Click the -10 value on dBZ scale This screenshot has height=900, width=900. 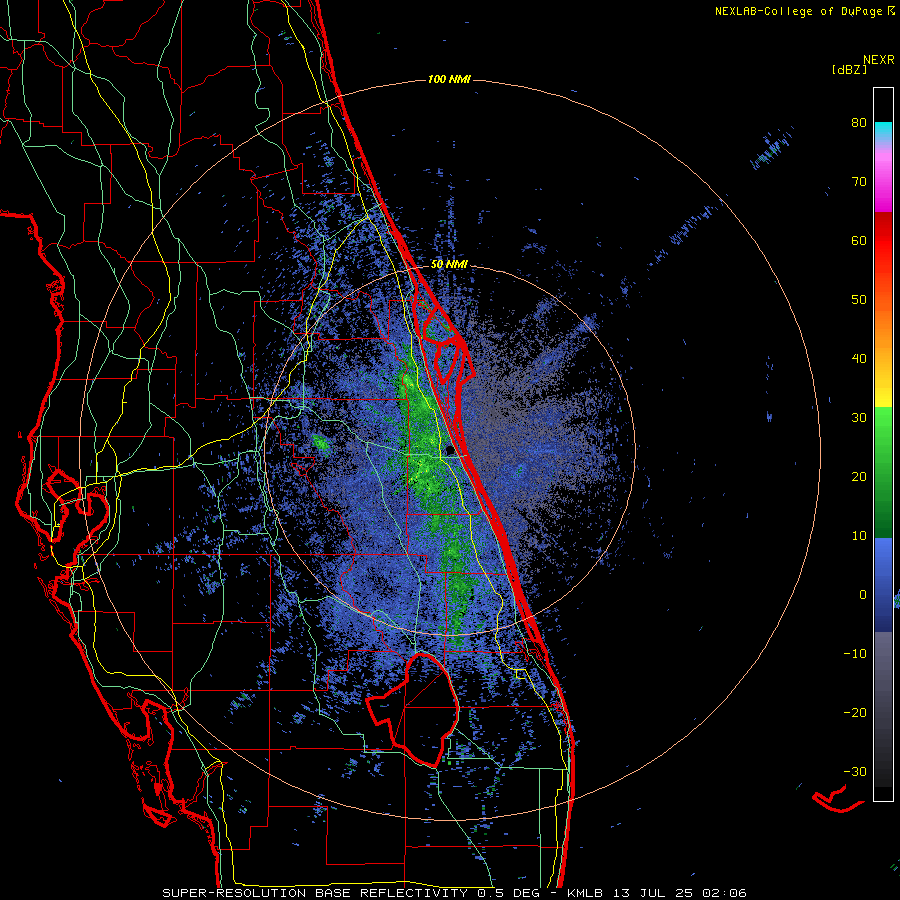(855, 654)
